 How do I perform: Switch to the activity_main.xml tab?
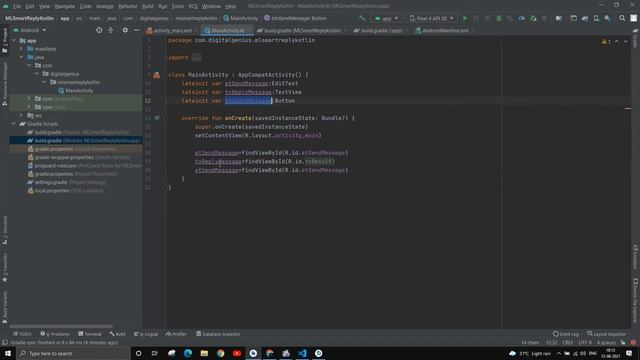click(x=170, y=31)
